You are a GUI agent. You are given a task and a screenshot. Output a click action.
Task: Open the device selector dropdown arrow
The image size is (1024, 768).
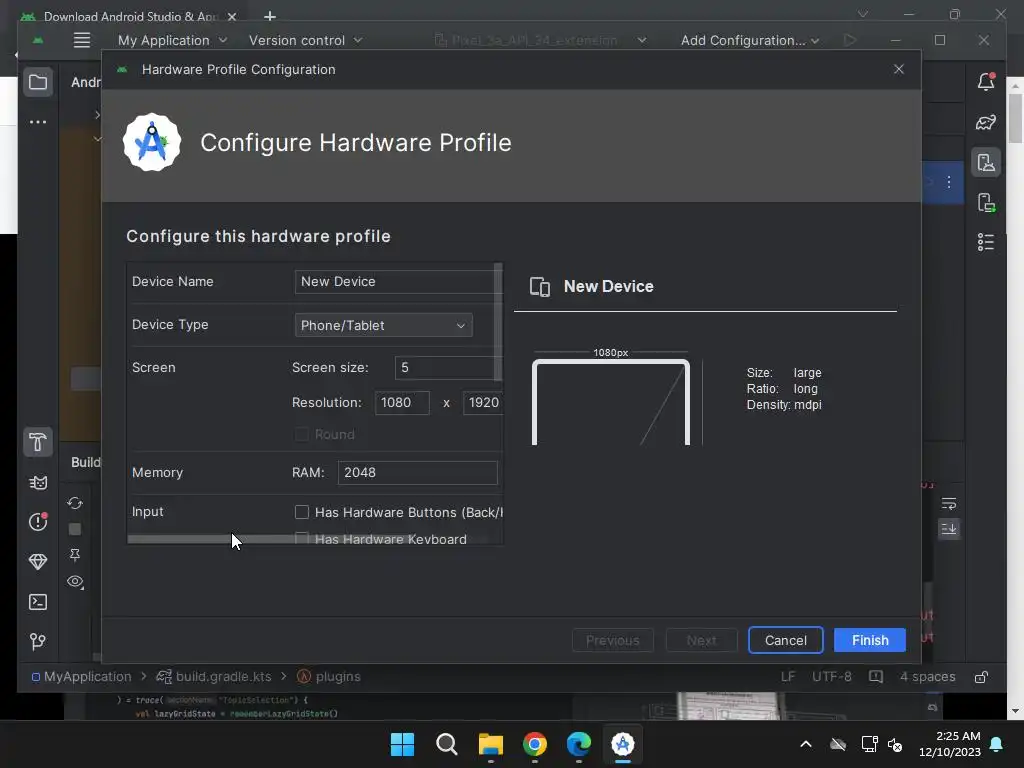point(642,40)
